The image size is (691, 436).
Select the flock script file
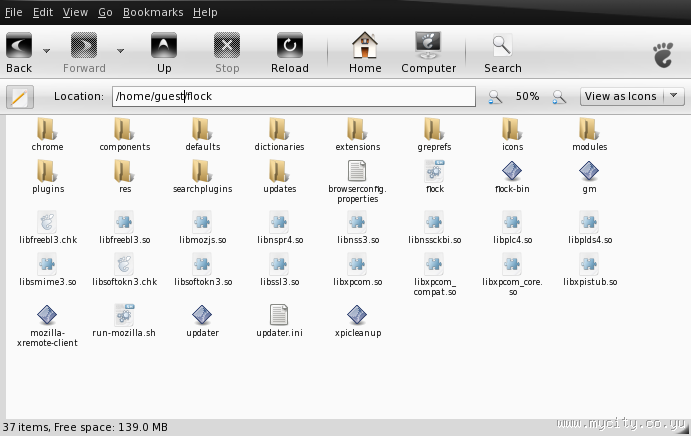(435, 176)
